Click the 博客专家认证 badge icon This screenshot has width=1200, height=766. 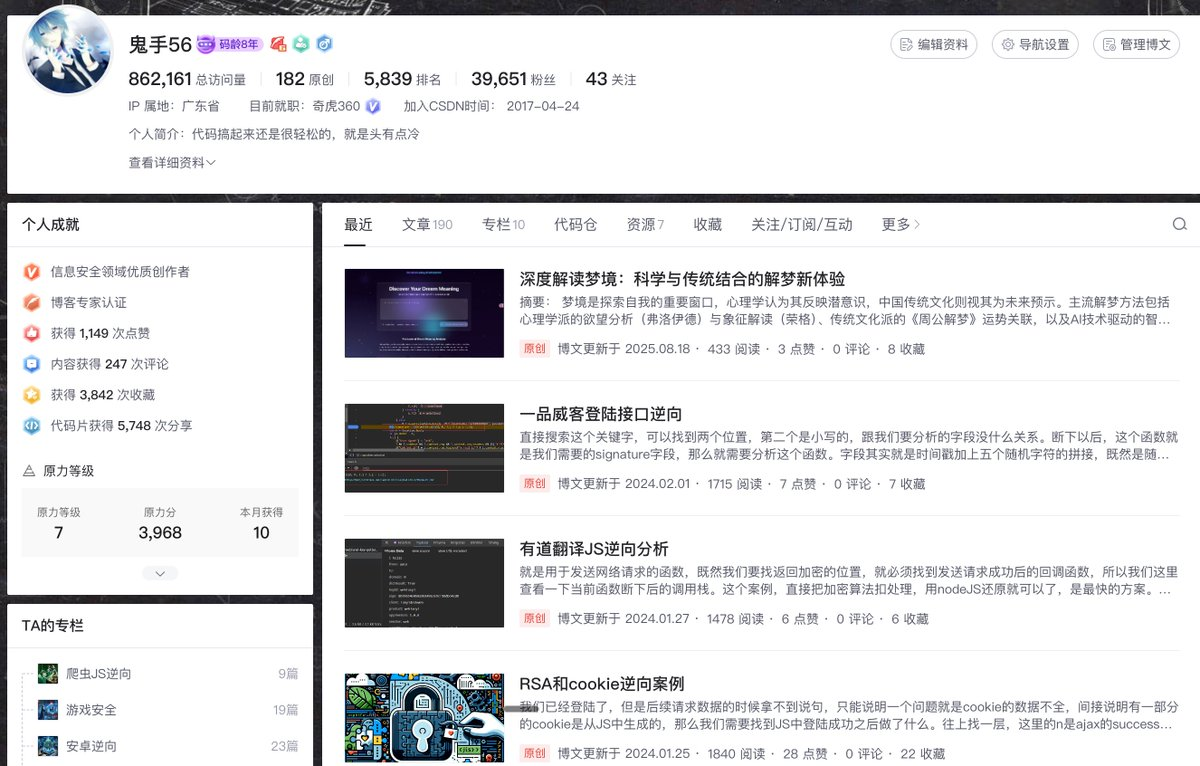32,302
